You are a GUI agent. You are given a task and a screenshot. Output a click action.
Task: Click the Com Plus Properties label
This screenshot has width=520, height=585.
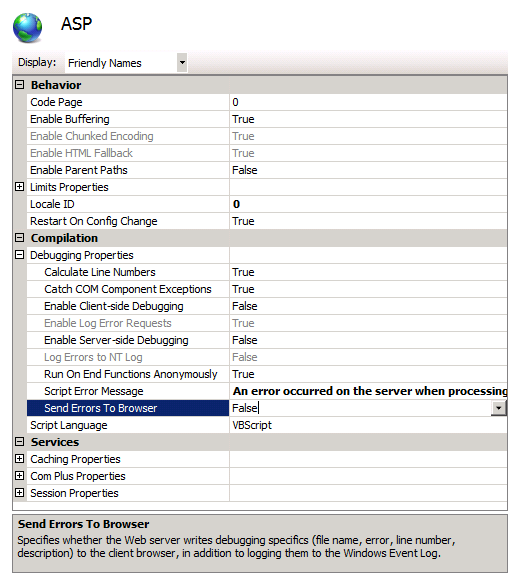(78, 476)
